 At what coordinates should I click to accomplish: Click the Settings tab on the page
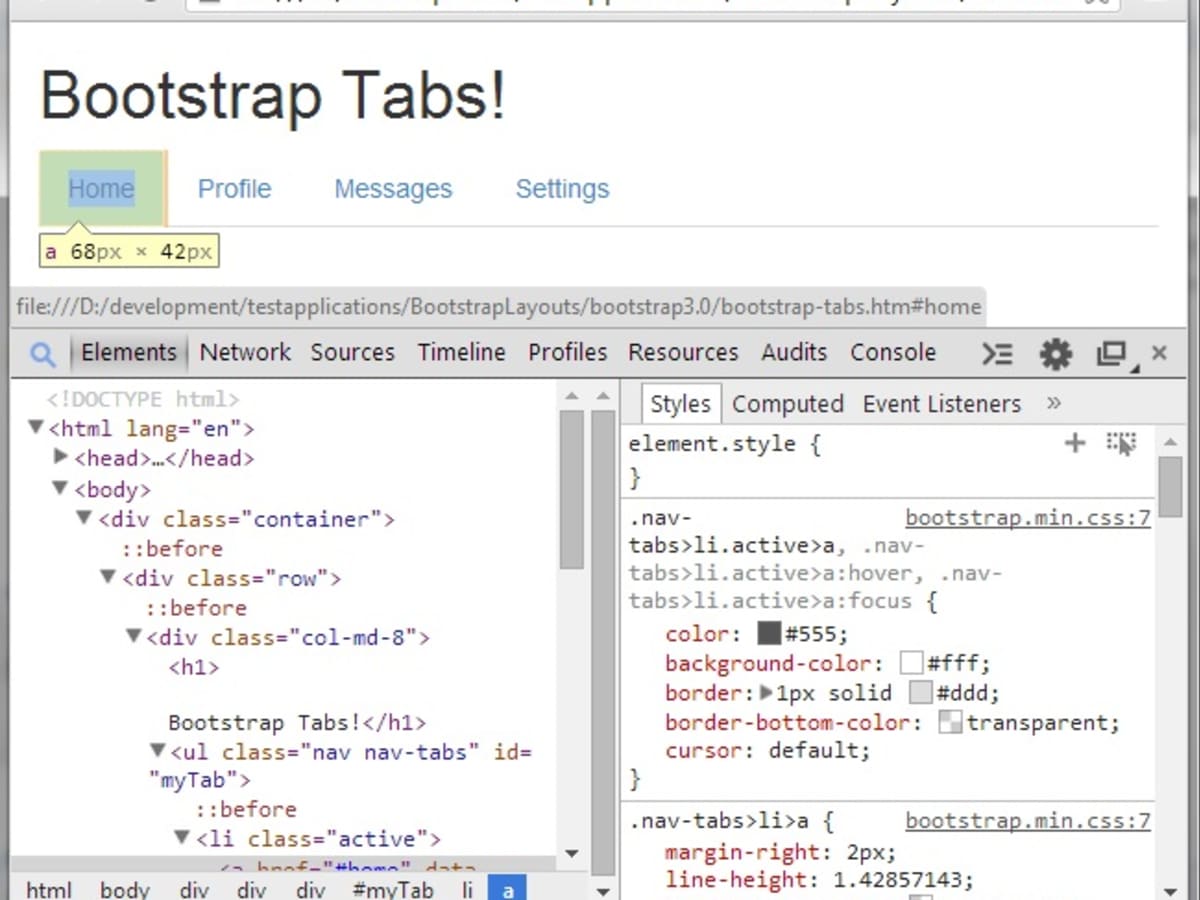(562, 189)
